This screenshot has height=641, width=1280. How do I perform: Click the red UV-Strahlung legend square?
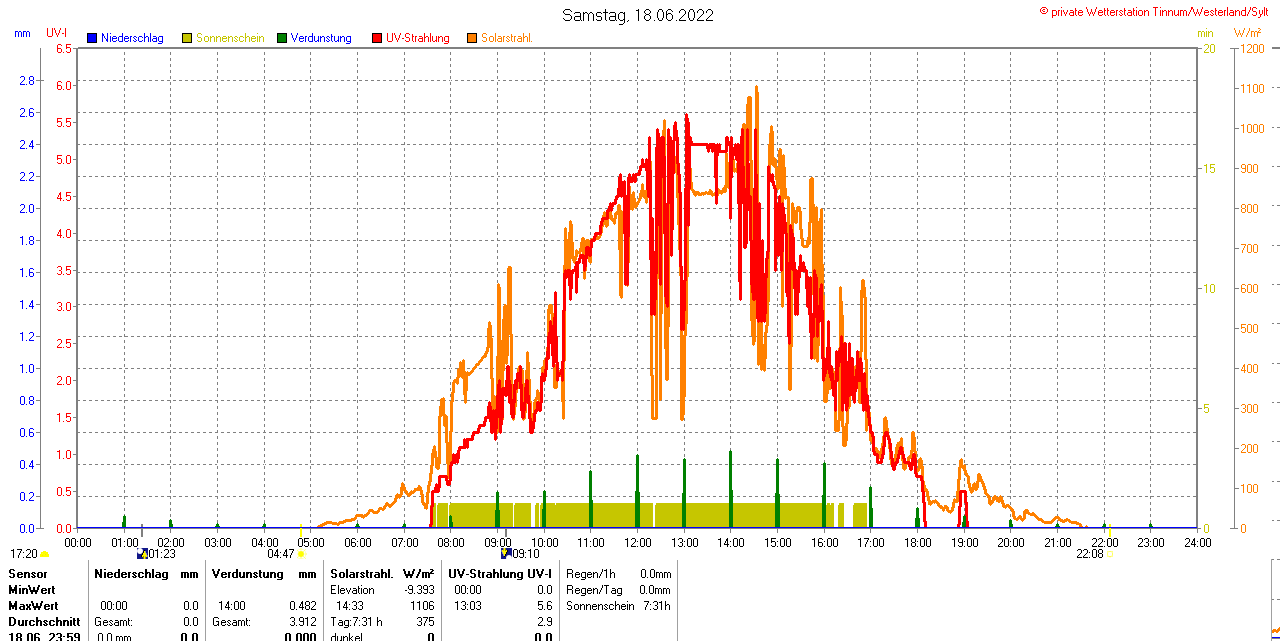click(x=377, y=38)
